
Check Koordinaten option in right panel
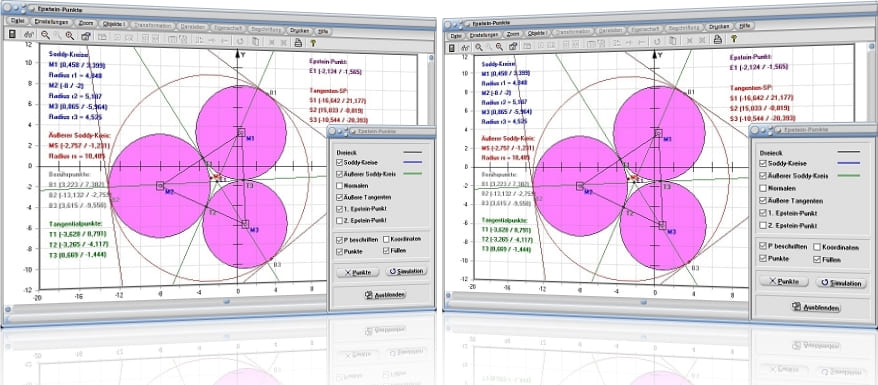click(x=817, y=247)
